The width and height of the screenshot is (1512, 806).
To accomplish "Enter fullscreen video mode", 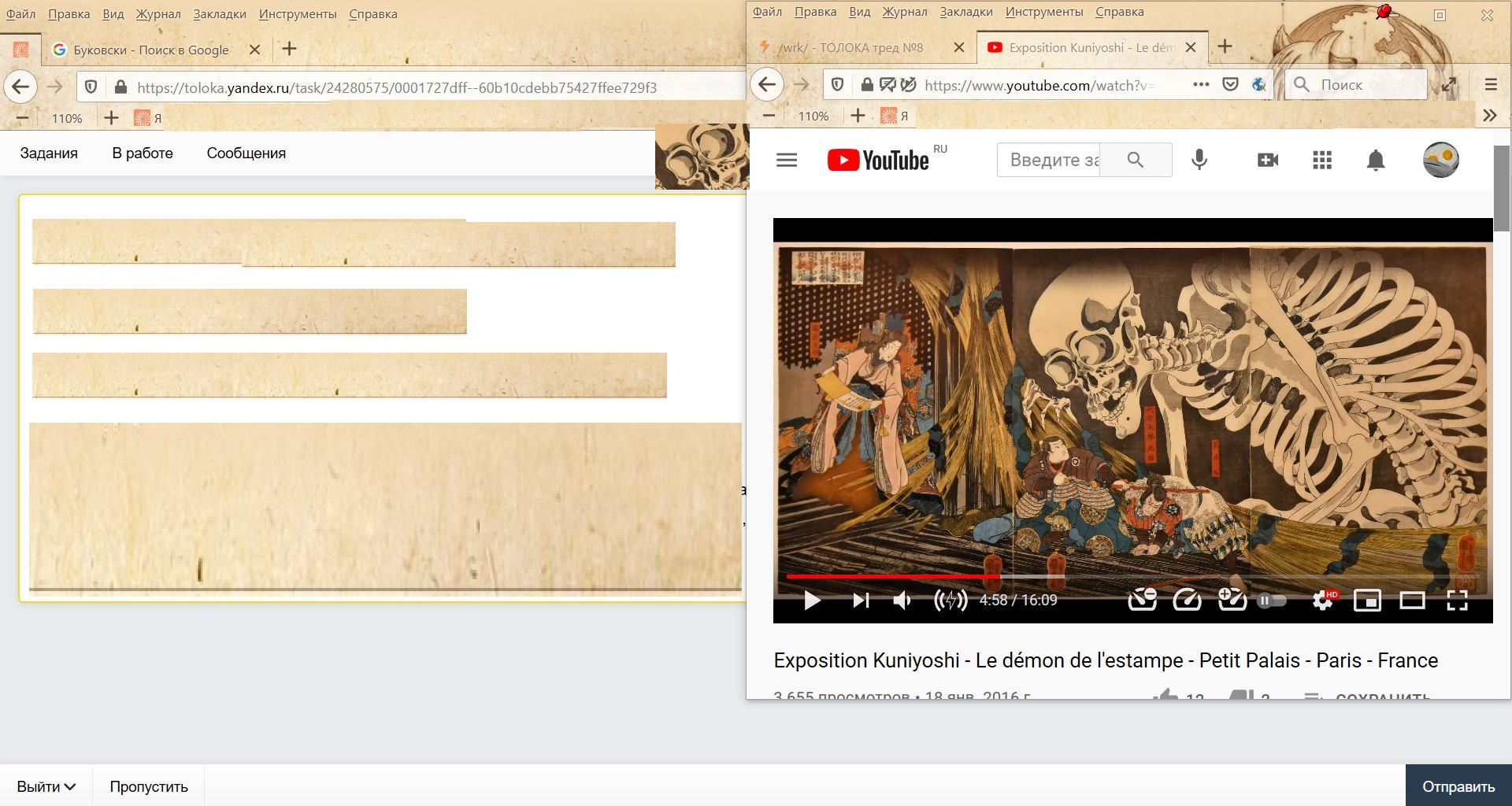I will [x=1457, y=601].
